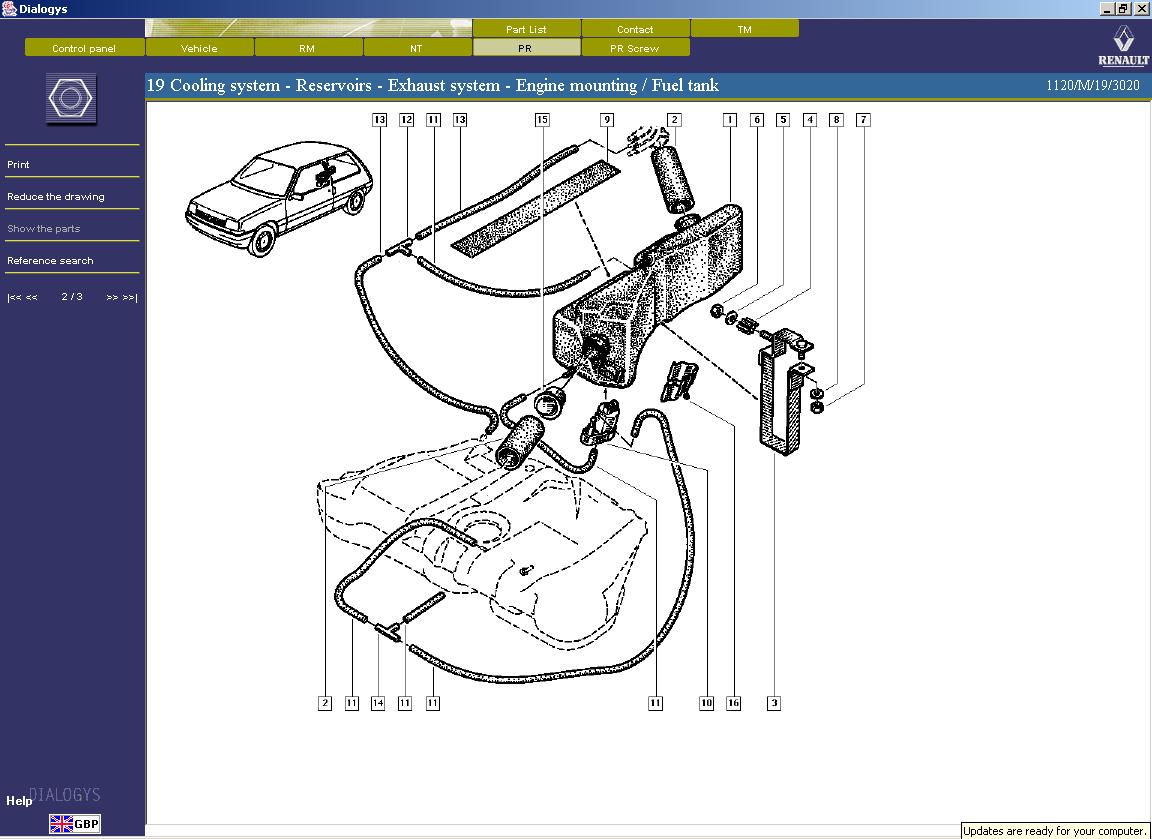Screen dimensions: 1152x839
Task: Select callout 8 in the diagram
Action: click(x=836, y=120)
